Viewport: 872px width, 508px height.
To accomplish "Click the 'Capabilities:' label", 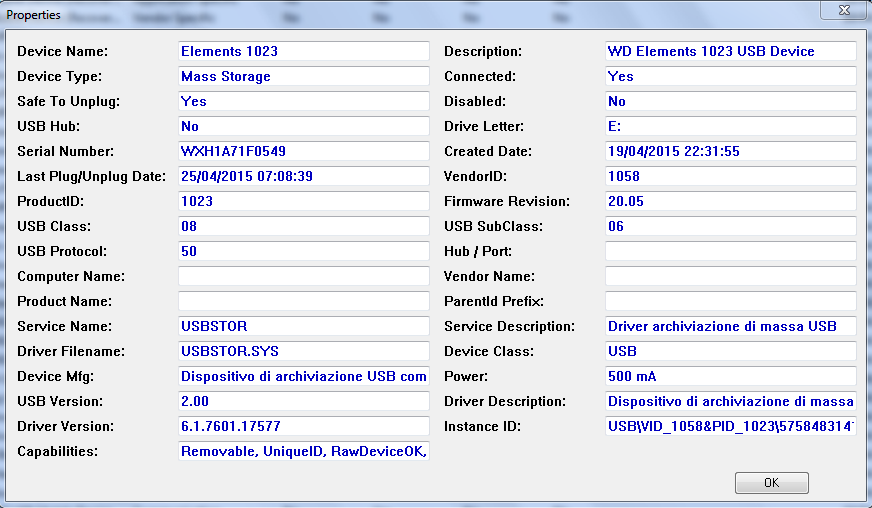I will point(58,451).
